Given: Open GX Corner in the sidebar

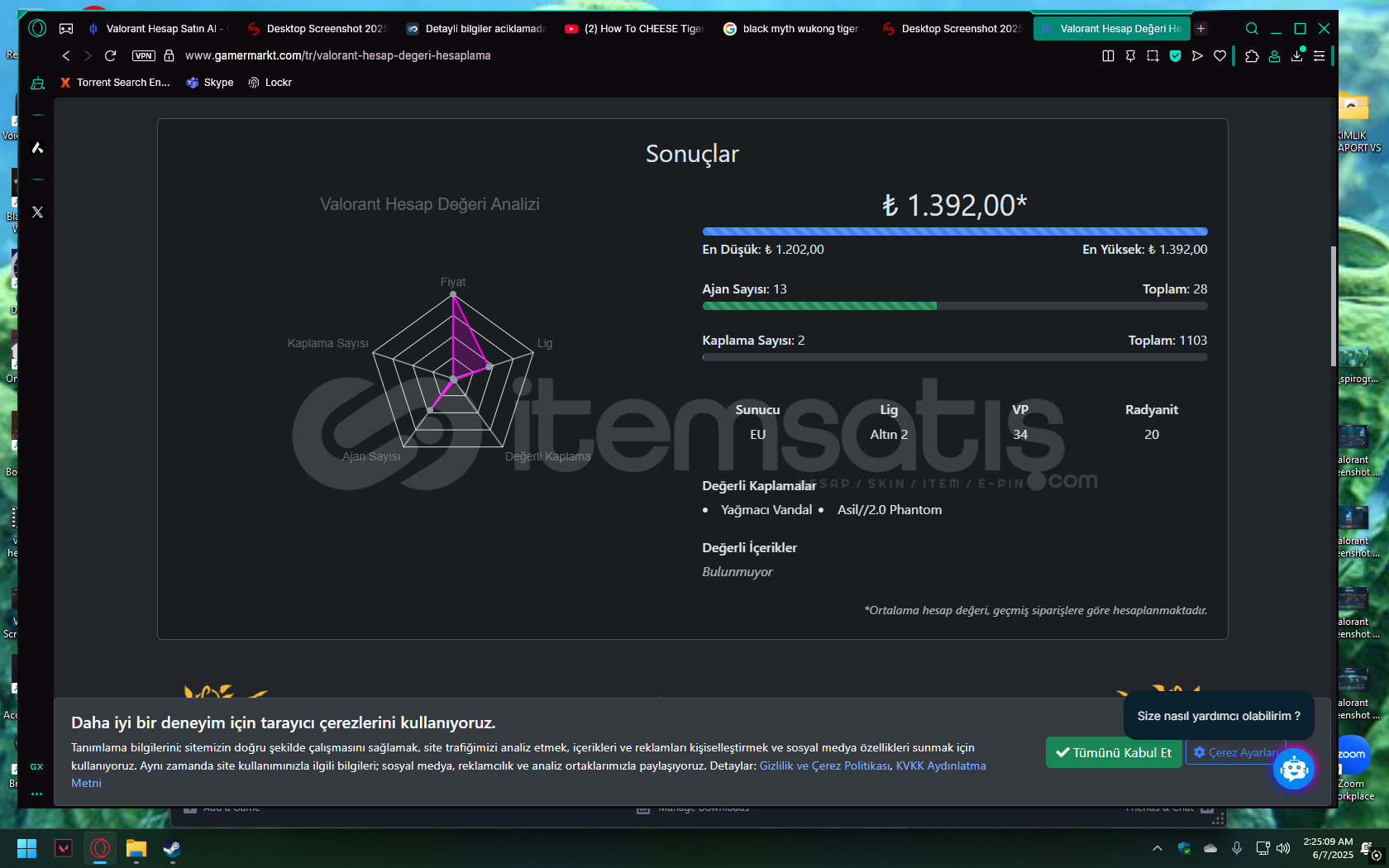Looking at the screenshot, I should click(37, 83).
